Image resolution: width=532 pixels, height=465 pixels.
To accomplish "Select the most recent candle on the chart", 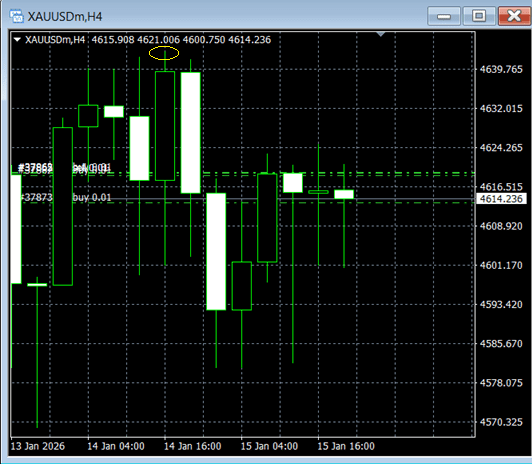I will [x=344, y=194].
